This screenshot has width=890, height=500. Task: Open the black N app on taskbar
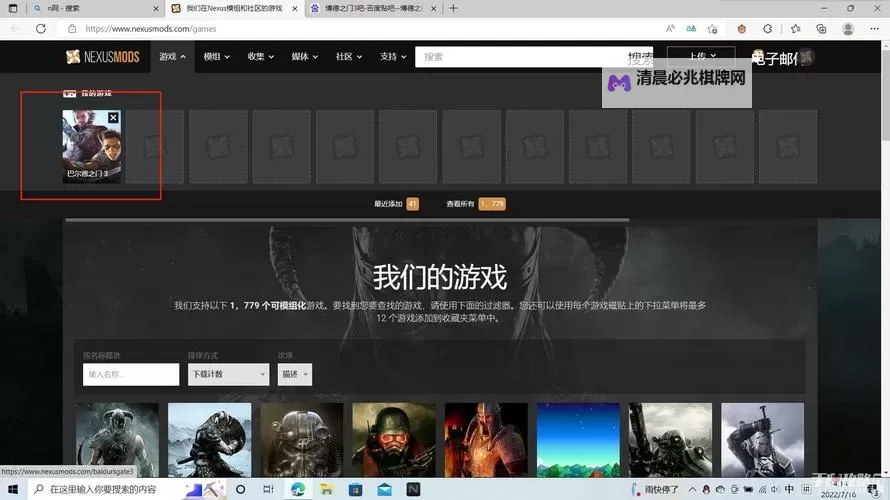point(413,489)
